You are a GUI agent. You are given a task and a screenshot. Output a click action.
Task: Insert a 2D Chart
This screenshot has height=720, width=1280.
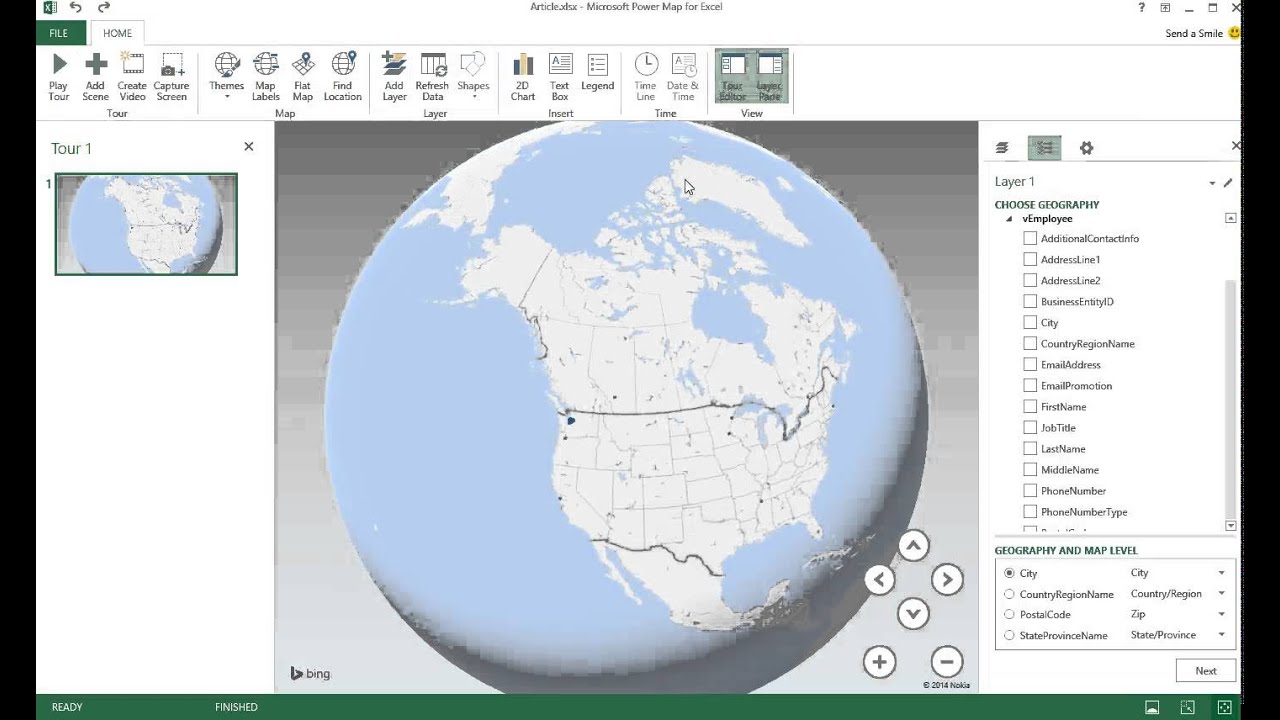523,77
